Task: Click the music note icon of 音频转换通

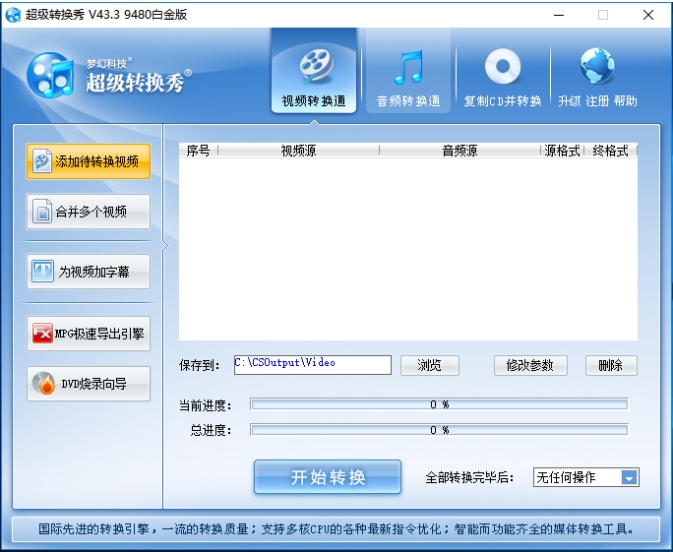Action: pos(409,67)
